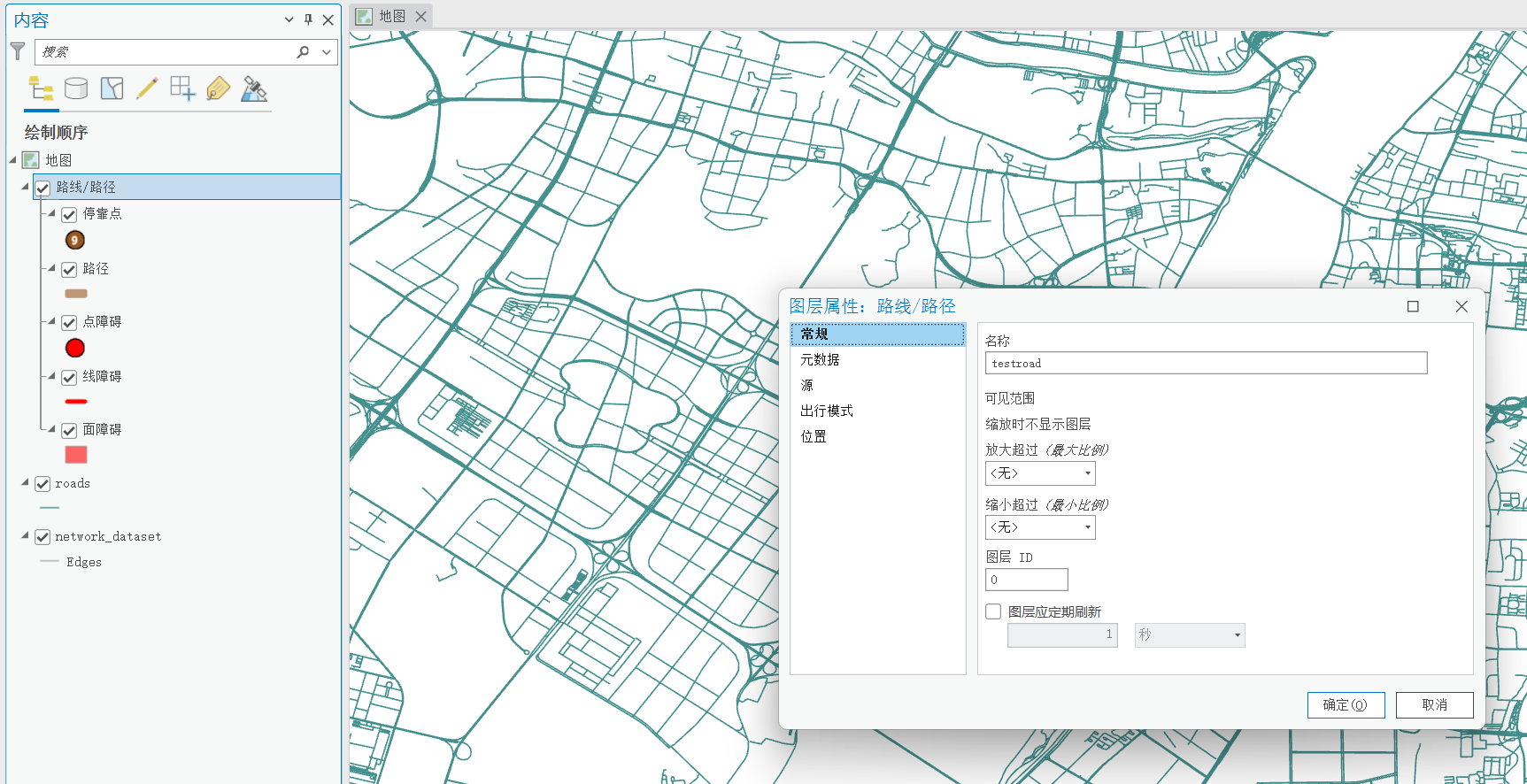
Task: Select the Edges entry under network_dataset
Action: (x=84, y=562)
